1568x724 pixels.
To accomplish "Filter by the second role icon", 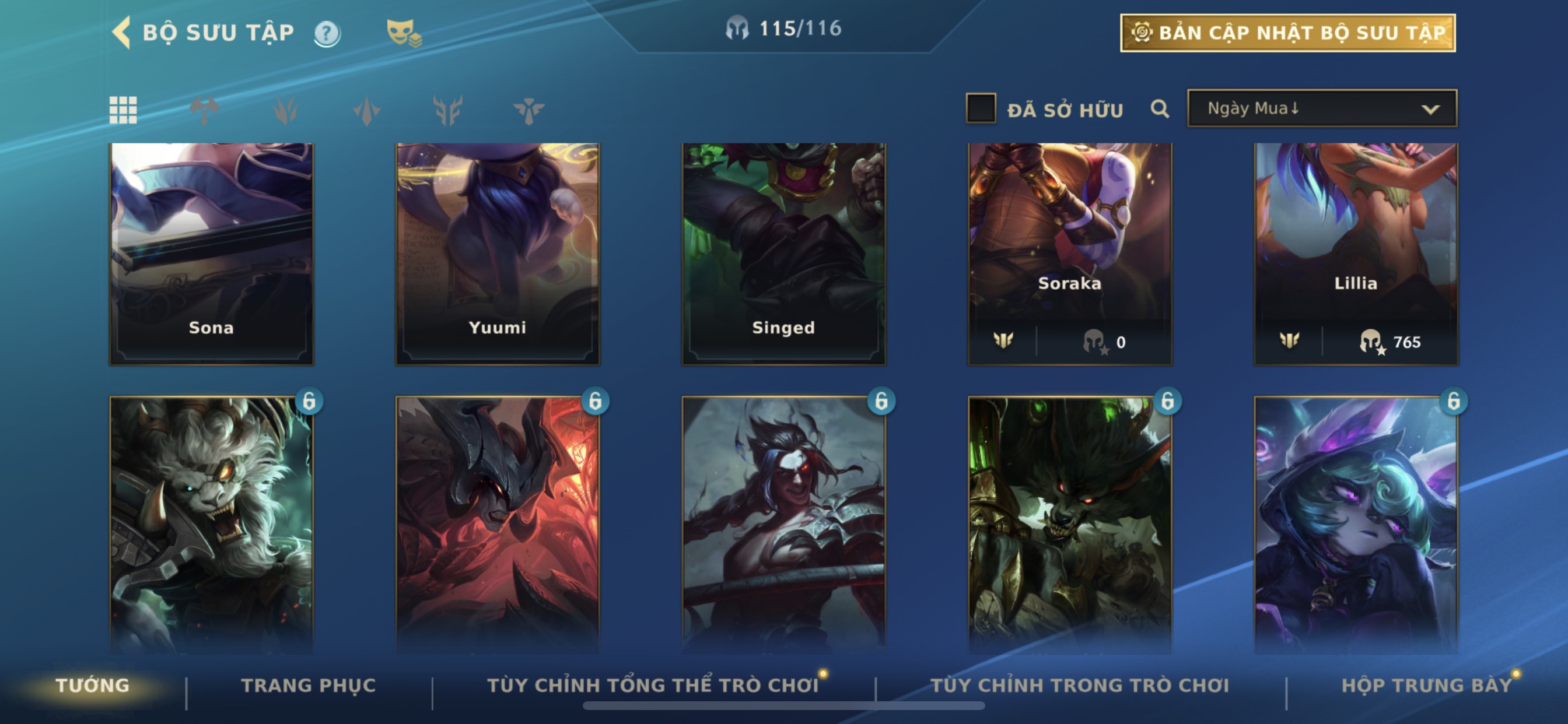I will 285,110.
